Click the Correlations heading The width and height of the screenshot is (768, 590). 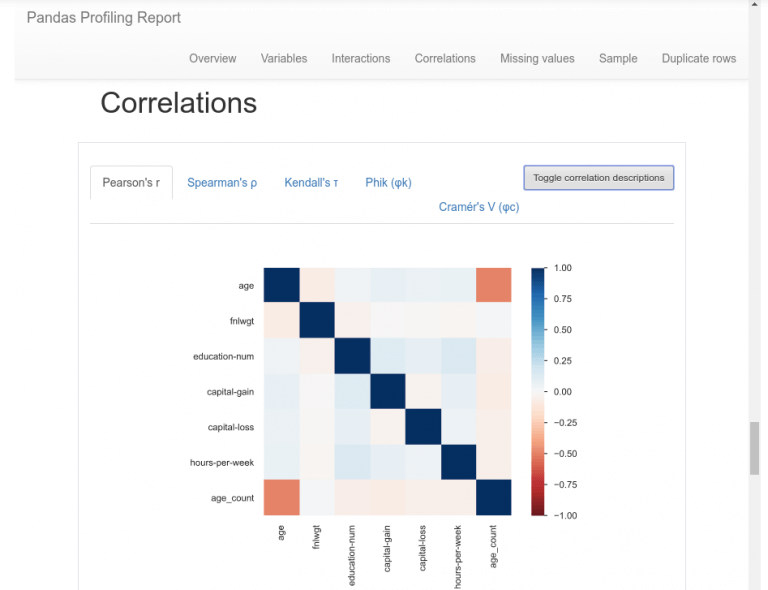[179, 103]
